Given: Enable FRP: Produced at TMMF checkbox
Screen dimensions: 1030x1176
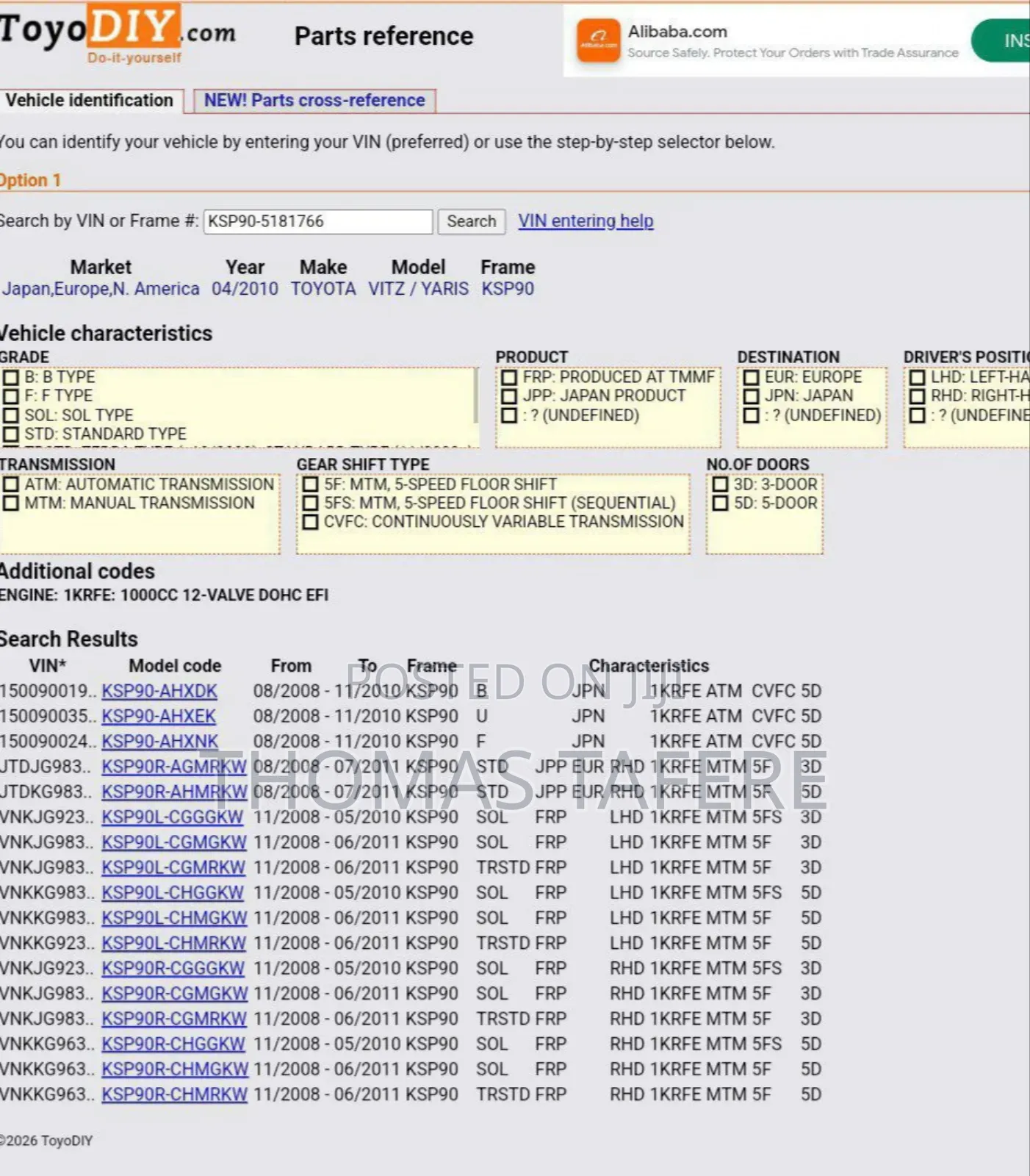Looking at the screenshot, I should 509,378.
